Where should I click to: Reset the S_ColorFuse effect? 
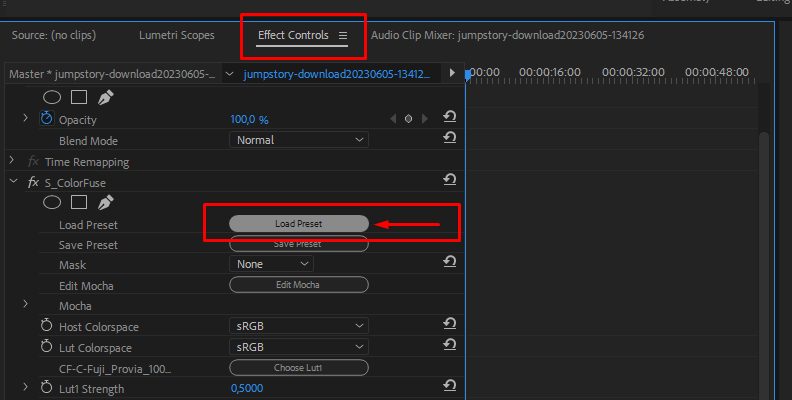tap(450, 179)
